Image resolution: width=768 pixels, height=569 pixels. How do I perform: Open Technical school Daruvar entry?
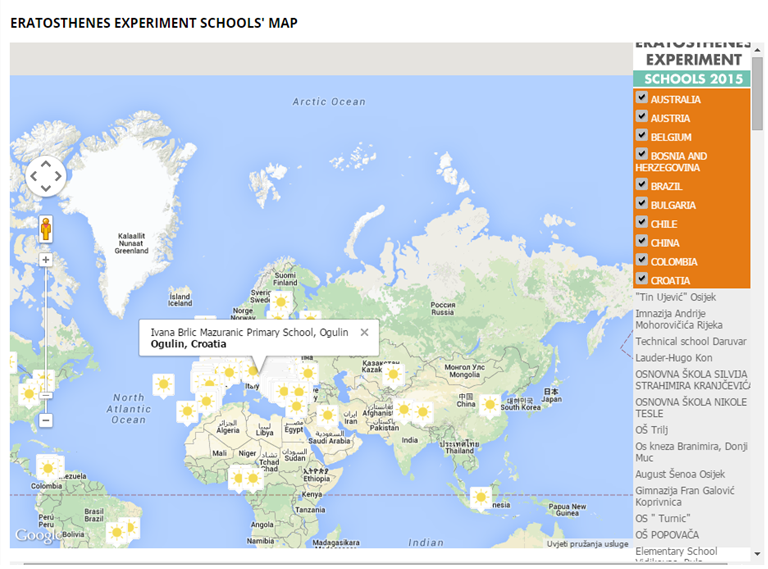691,341
